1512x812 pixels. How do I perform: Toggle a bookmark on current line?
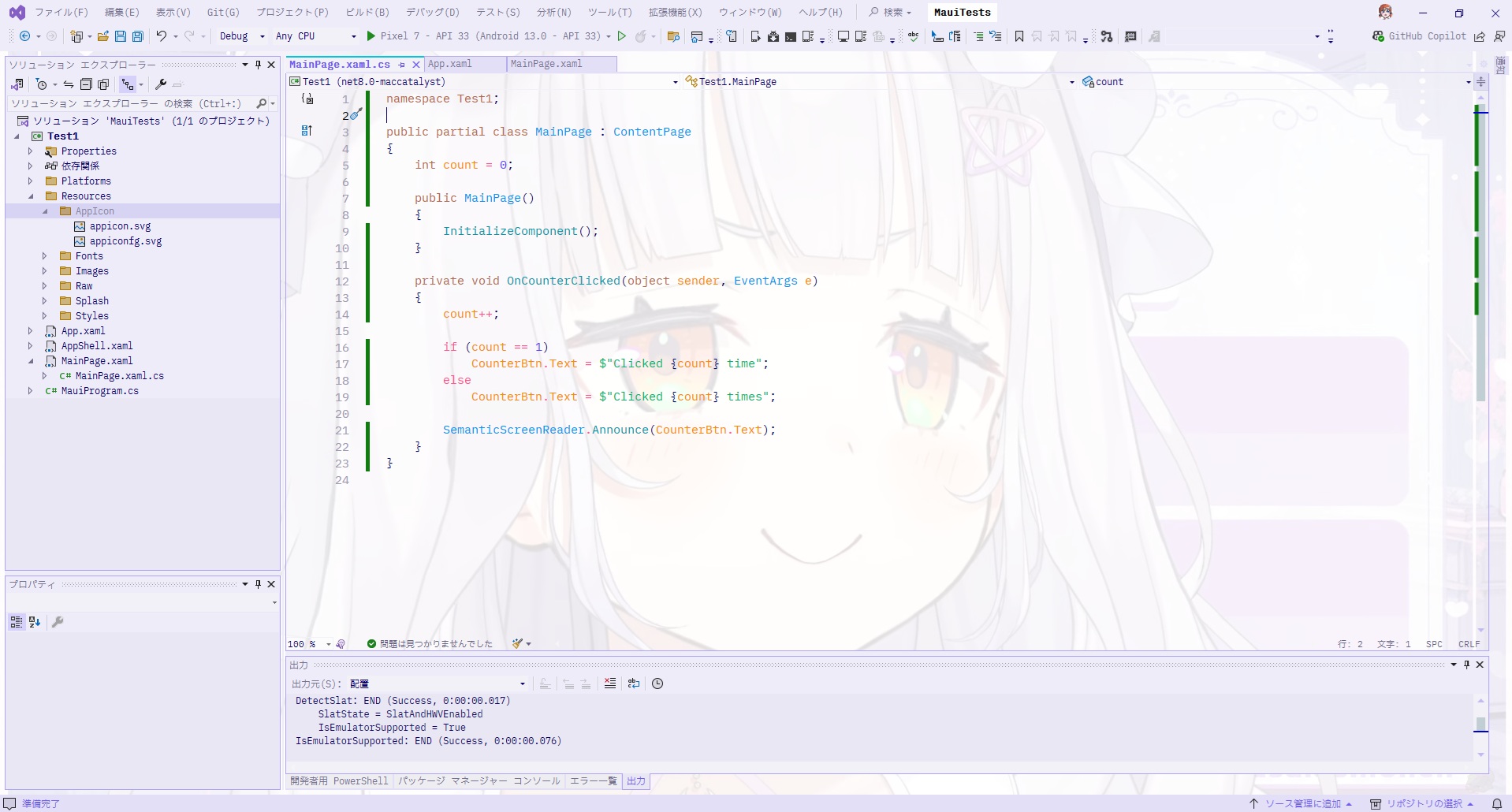click(1019, 35)
